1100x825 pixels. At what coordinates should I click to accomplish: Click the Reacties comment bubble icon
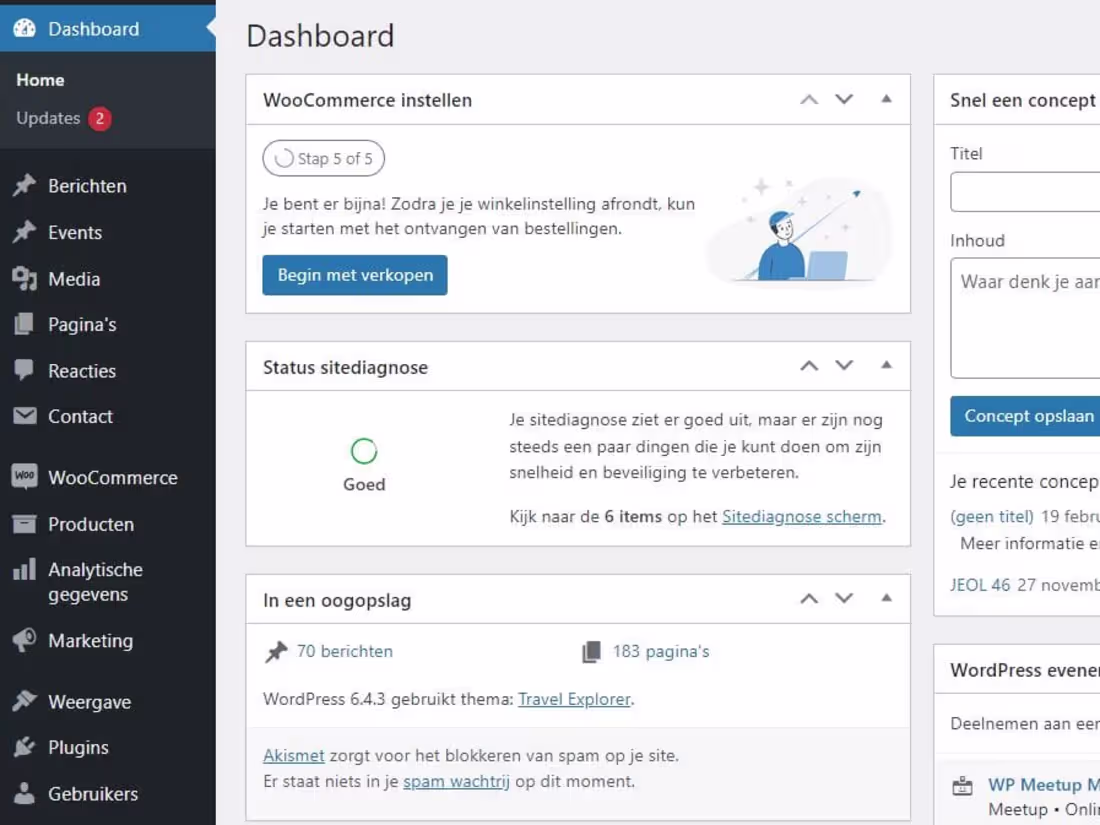(x=25, y=370)
